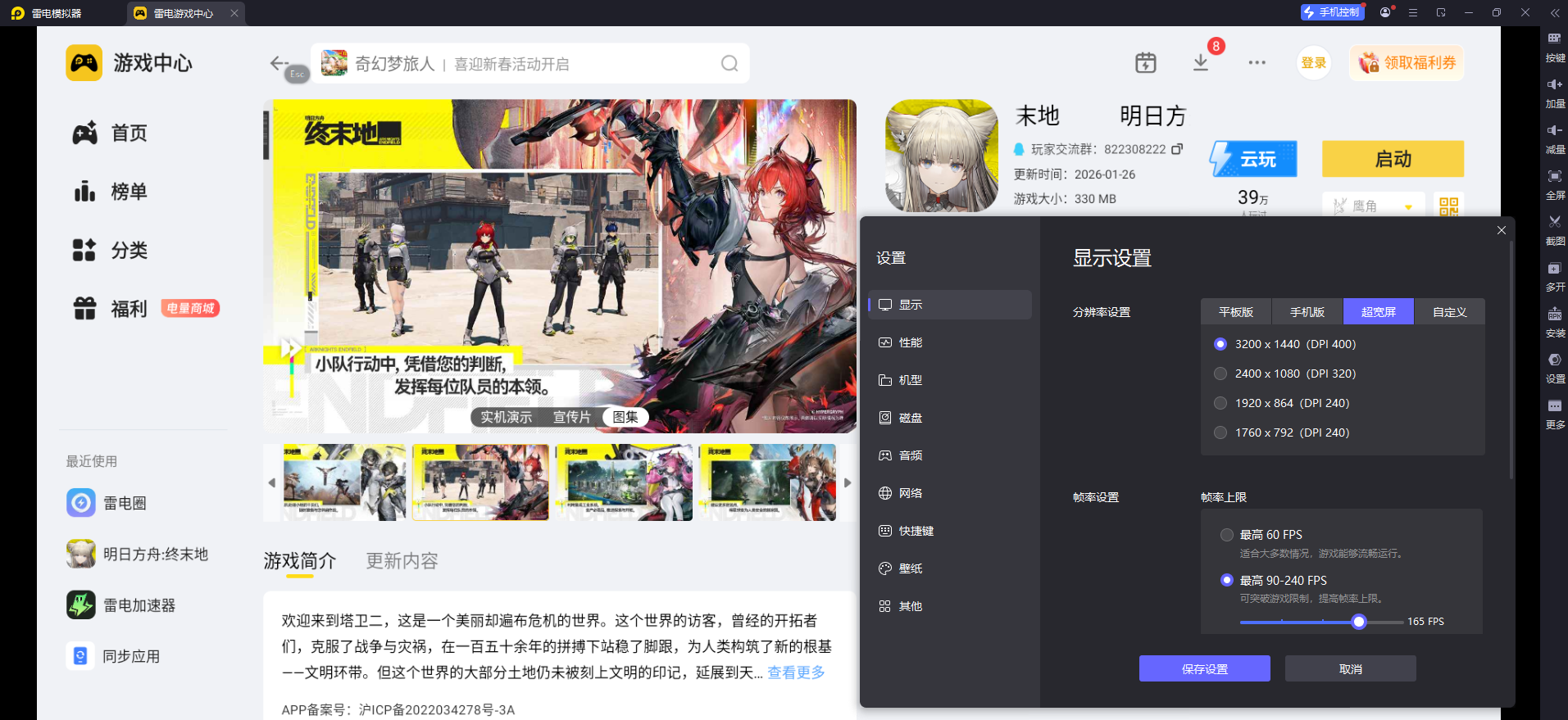Take a screenshot with the 截图 icon
This screenshot has width=1568, height=720.
coord(1554,222)
